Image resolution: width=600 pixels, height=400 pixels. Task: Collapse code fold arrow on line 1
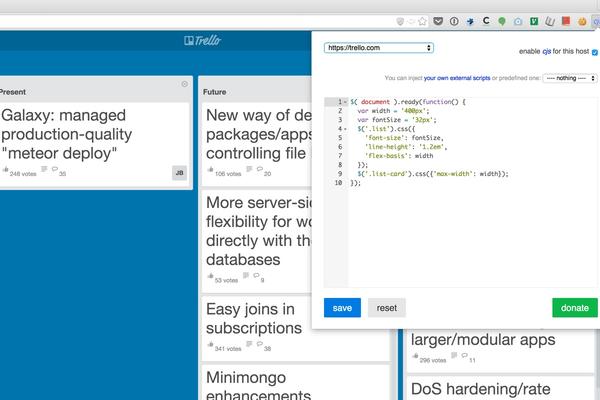click(345, 102)
